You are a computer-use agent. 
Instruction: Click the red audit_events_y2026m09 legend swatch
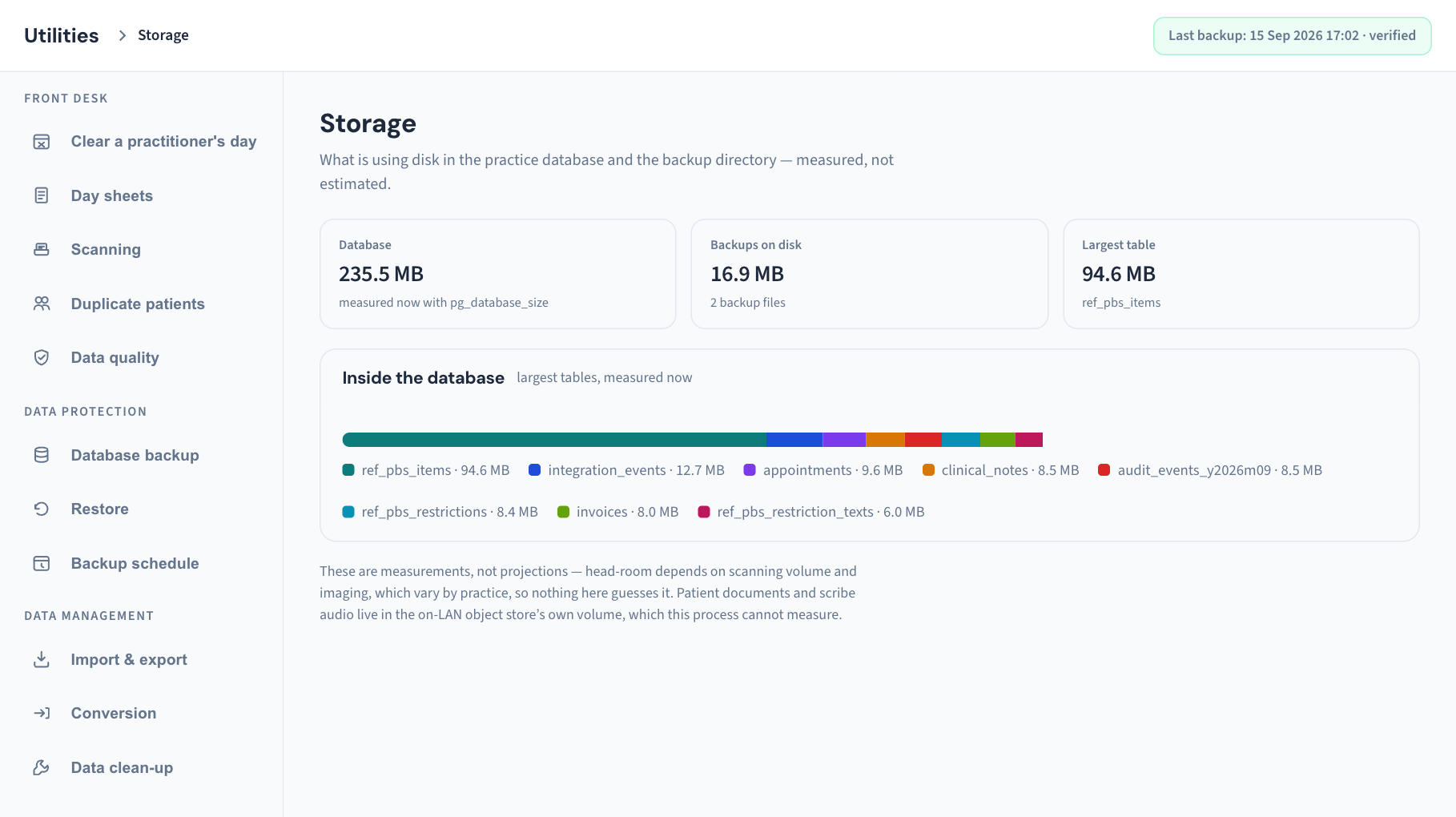(1104, 470)
